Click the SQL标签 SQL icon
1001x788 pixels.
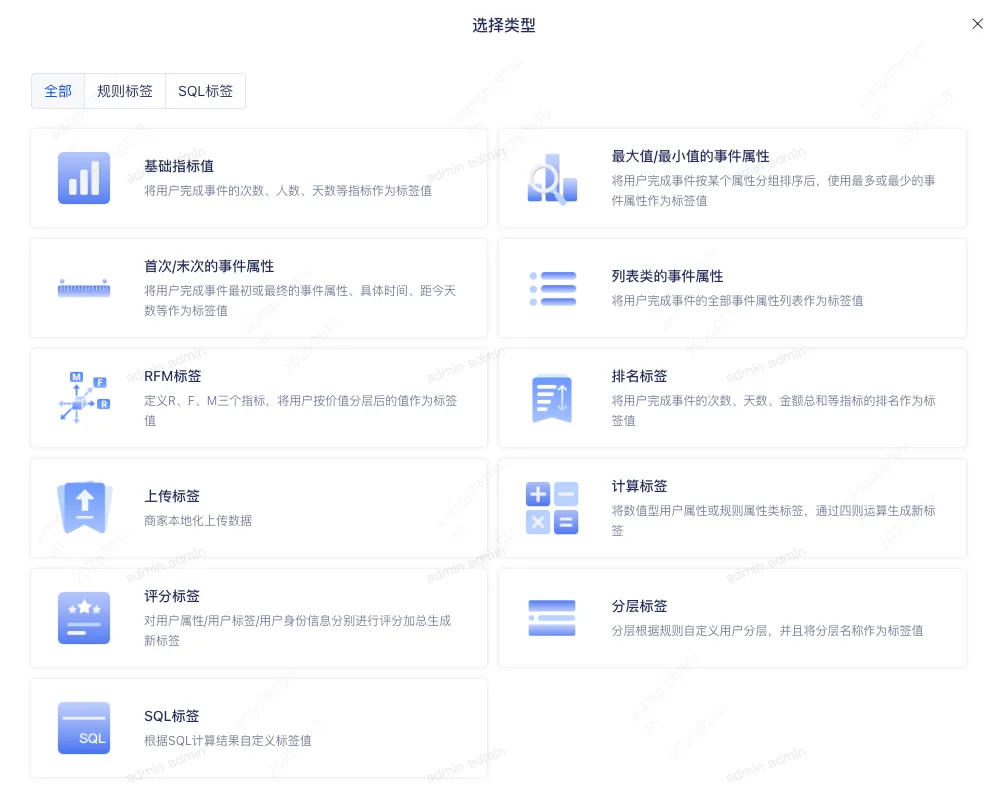pyautogui.click(x=84, y=728)
